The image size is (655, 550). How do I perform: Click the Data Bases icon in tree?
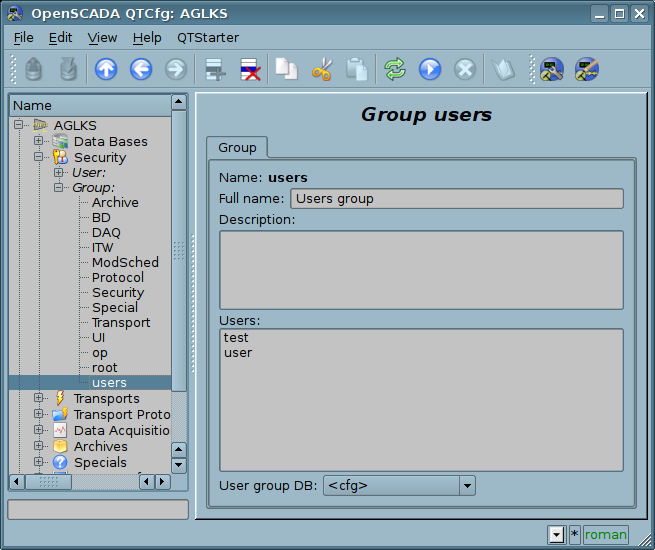60,141
